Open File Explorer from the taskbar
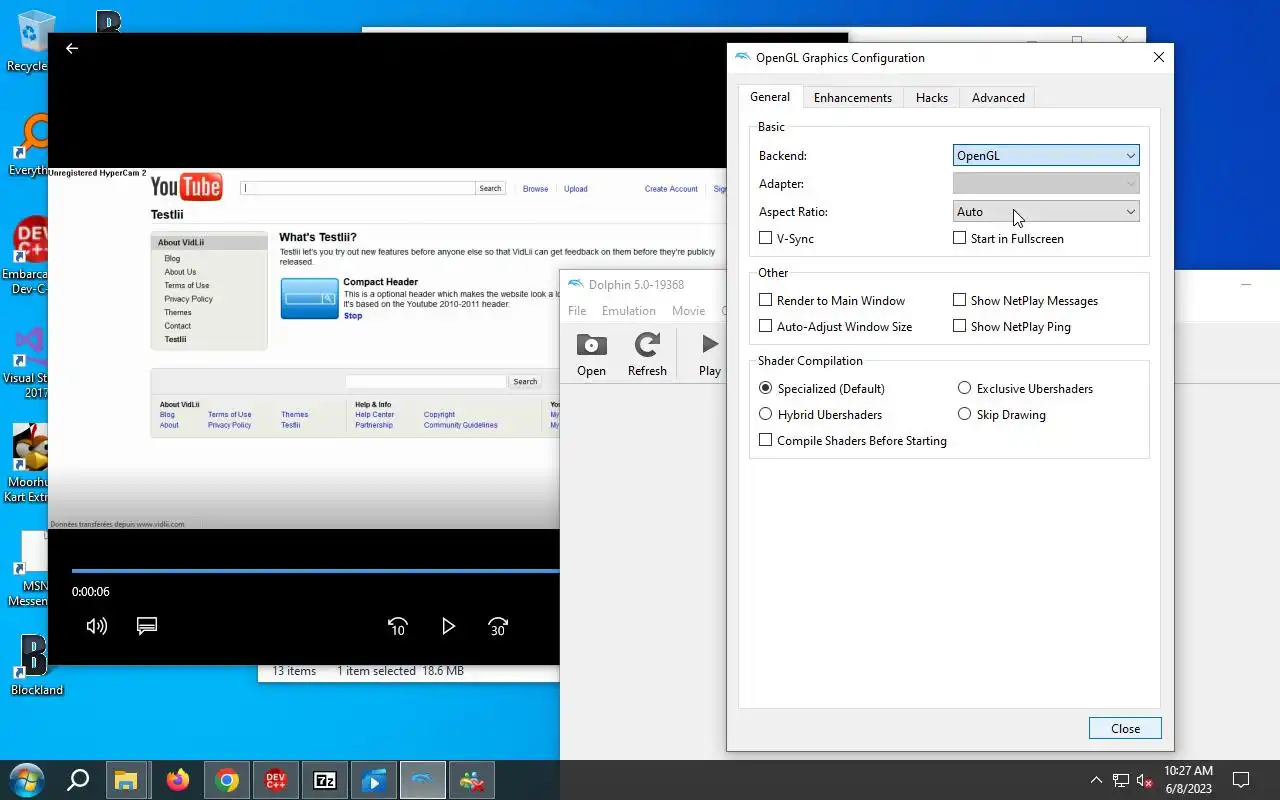 click(125, 780)
